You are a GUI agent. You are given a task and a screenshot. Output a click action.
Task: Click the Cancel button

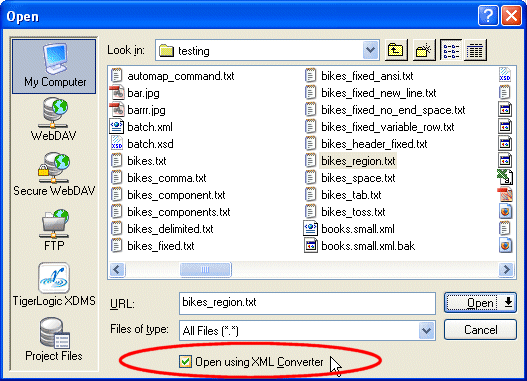480,330
